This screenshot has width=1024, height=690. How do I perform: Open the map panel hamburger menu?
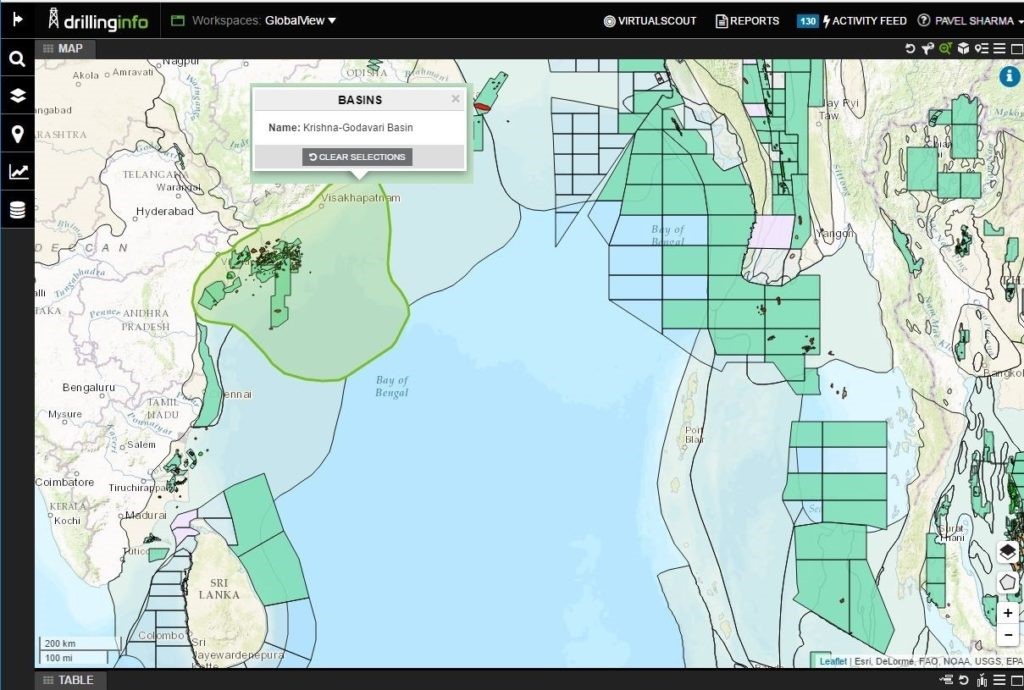[999, 48]
